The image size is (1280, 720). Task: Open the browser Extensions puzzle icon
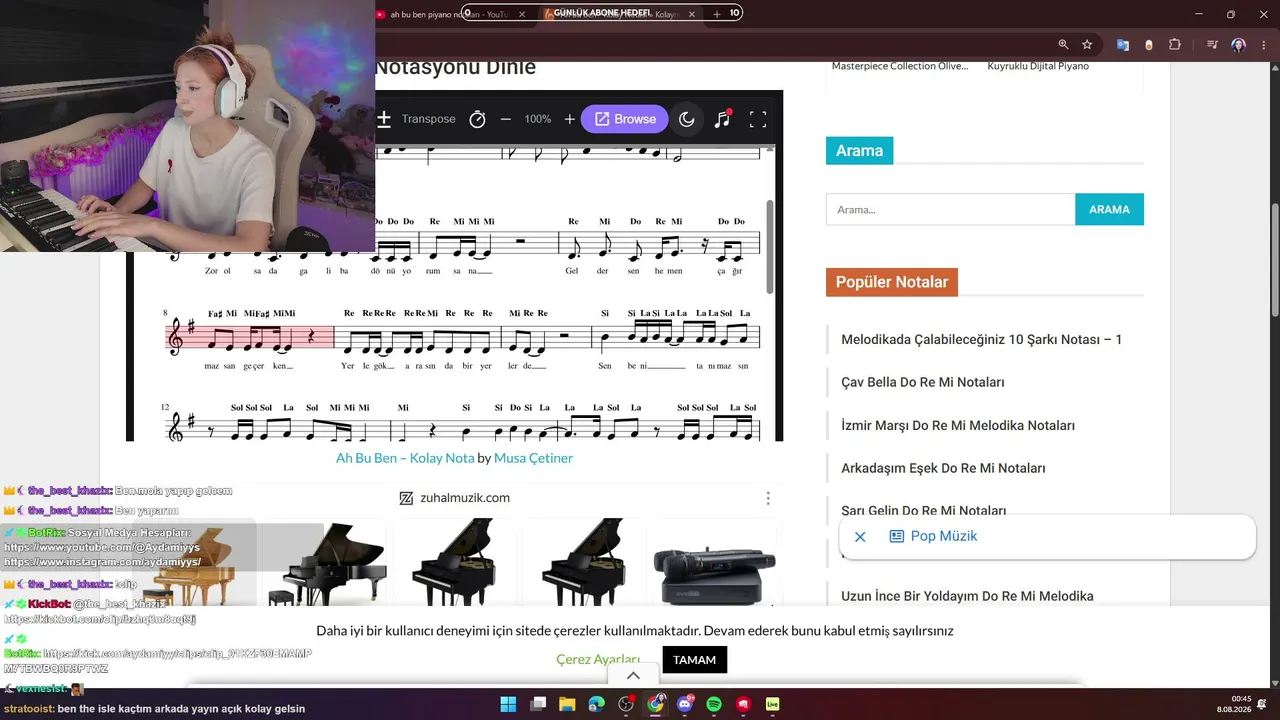[x=1175, y=44]
